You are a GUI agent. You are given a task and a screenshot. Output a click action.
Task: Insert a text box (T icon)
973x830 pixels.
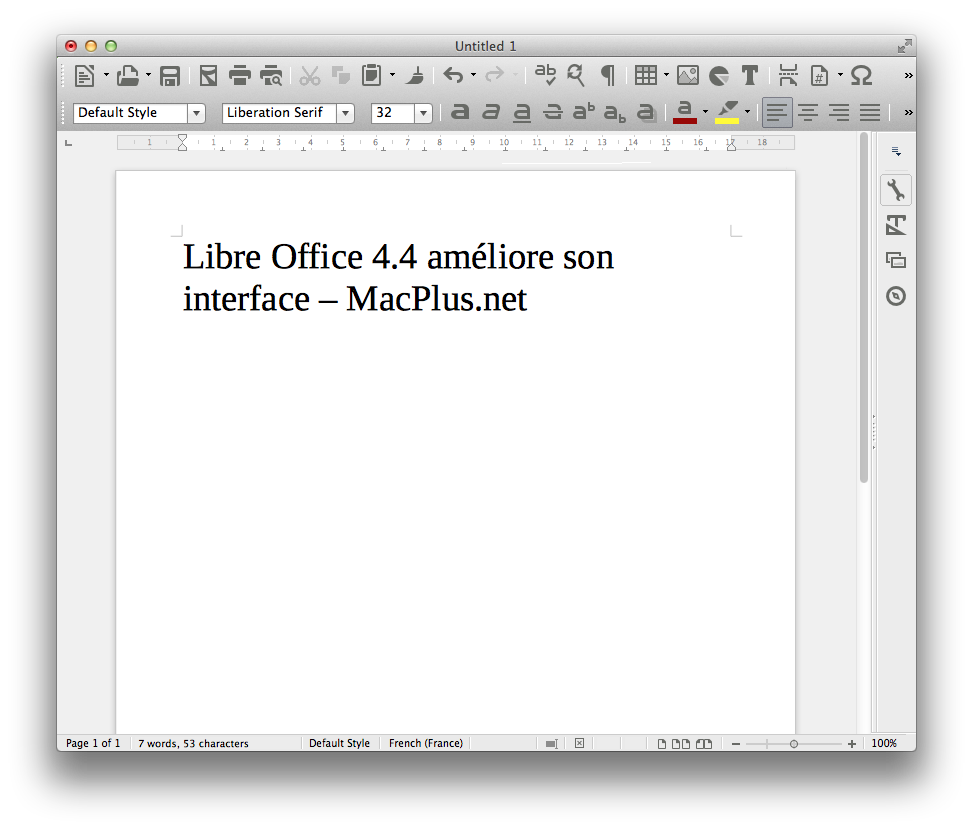750,76
